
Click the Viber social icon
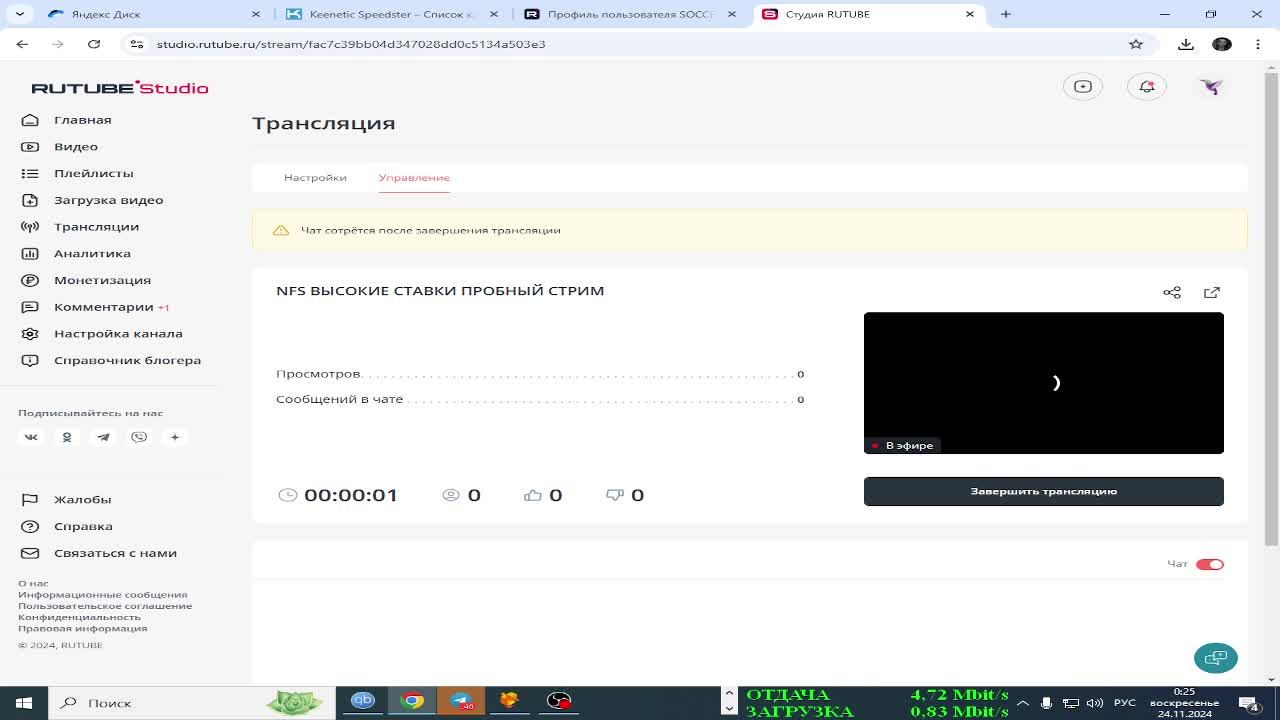pos(139,437)
